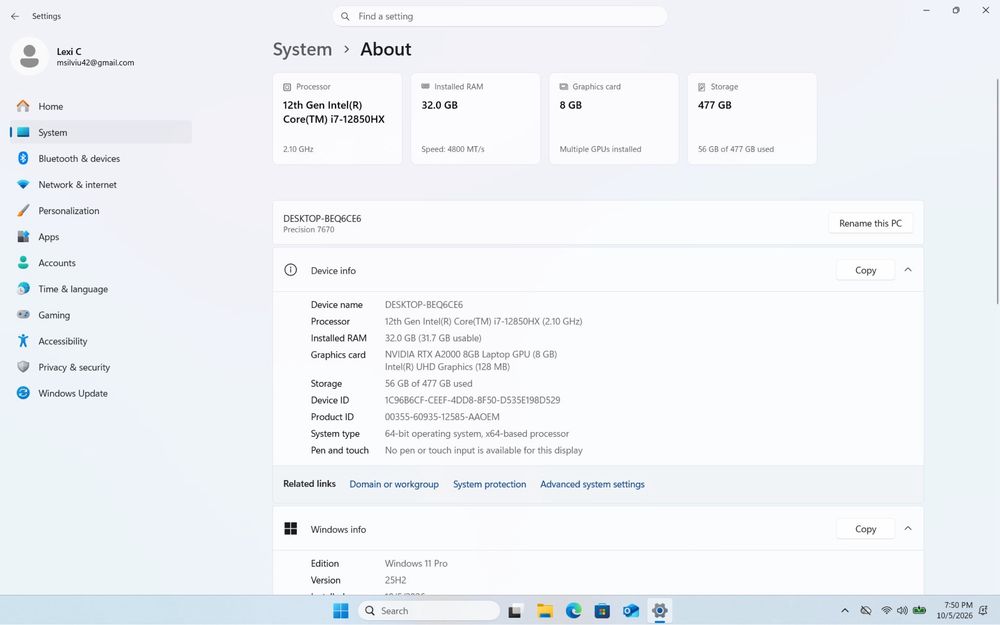This screenshot has width=1000, height=625.
Task: Open System protection link
Action: 490,484
